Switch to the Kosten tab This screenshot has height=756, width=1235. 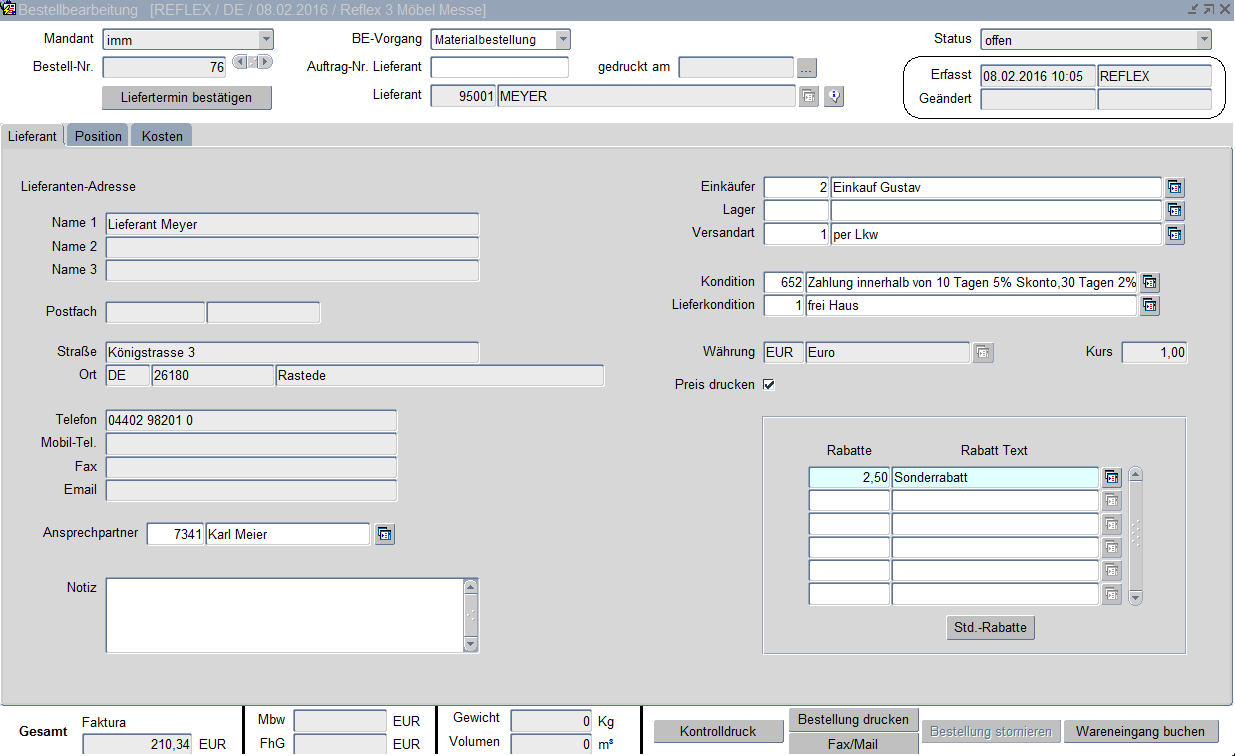[x=162, y=136]
